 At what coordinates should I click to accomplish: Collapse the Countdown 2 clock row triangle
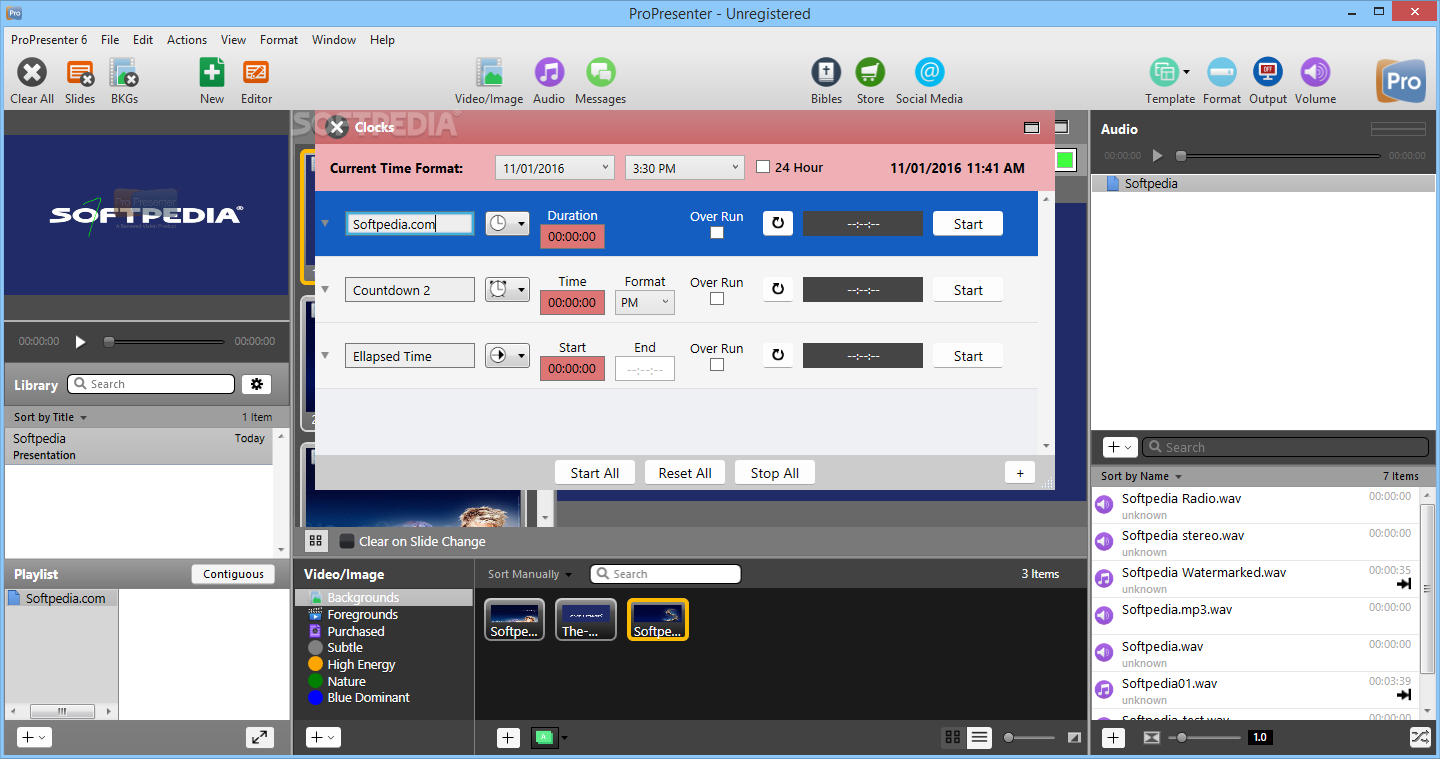pos(324,290)
